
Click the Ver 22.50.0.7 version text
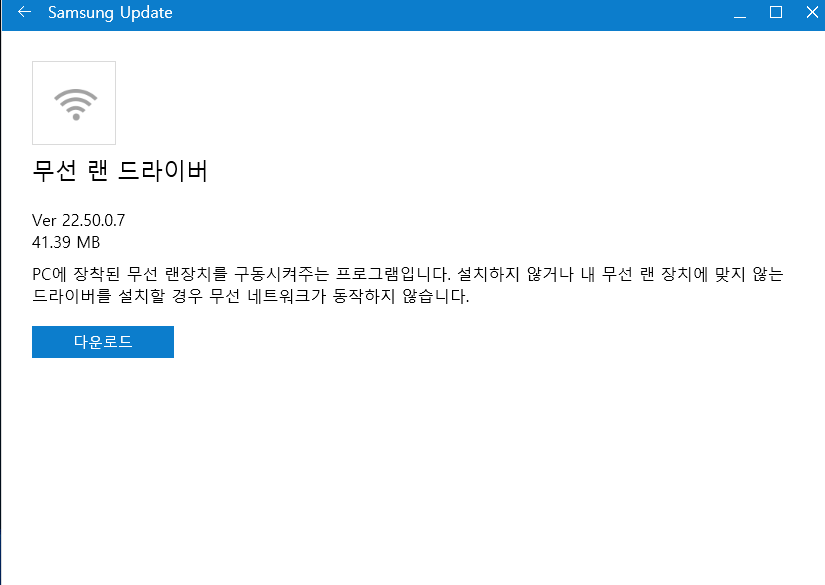click(x=78, y=220)
